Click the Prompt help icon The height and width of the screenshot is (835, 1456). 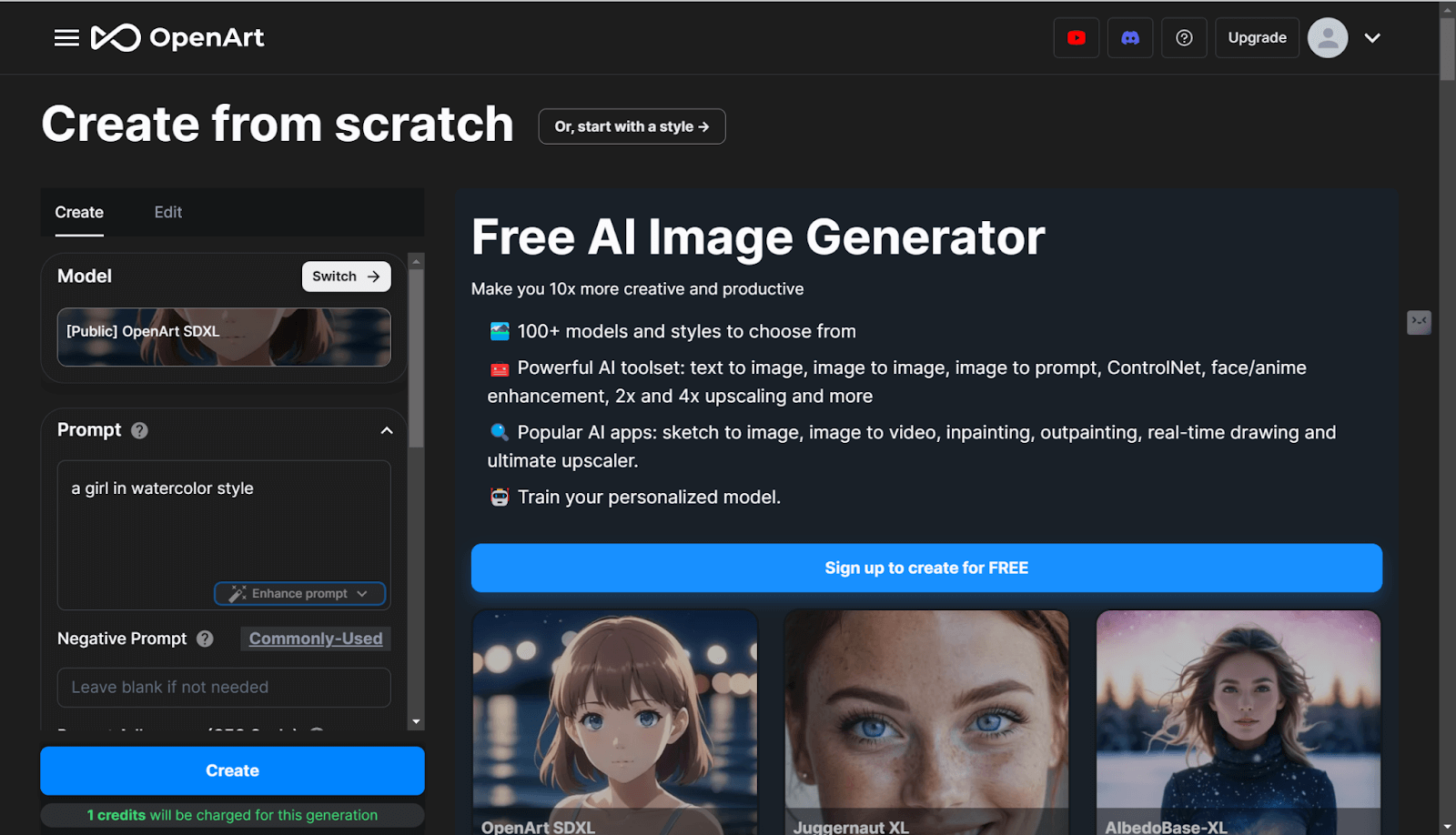tap(139, 430)
